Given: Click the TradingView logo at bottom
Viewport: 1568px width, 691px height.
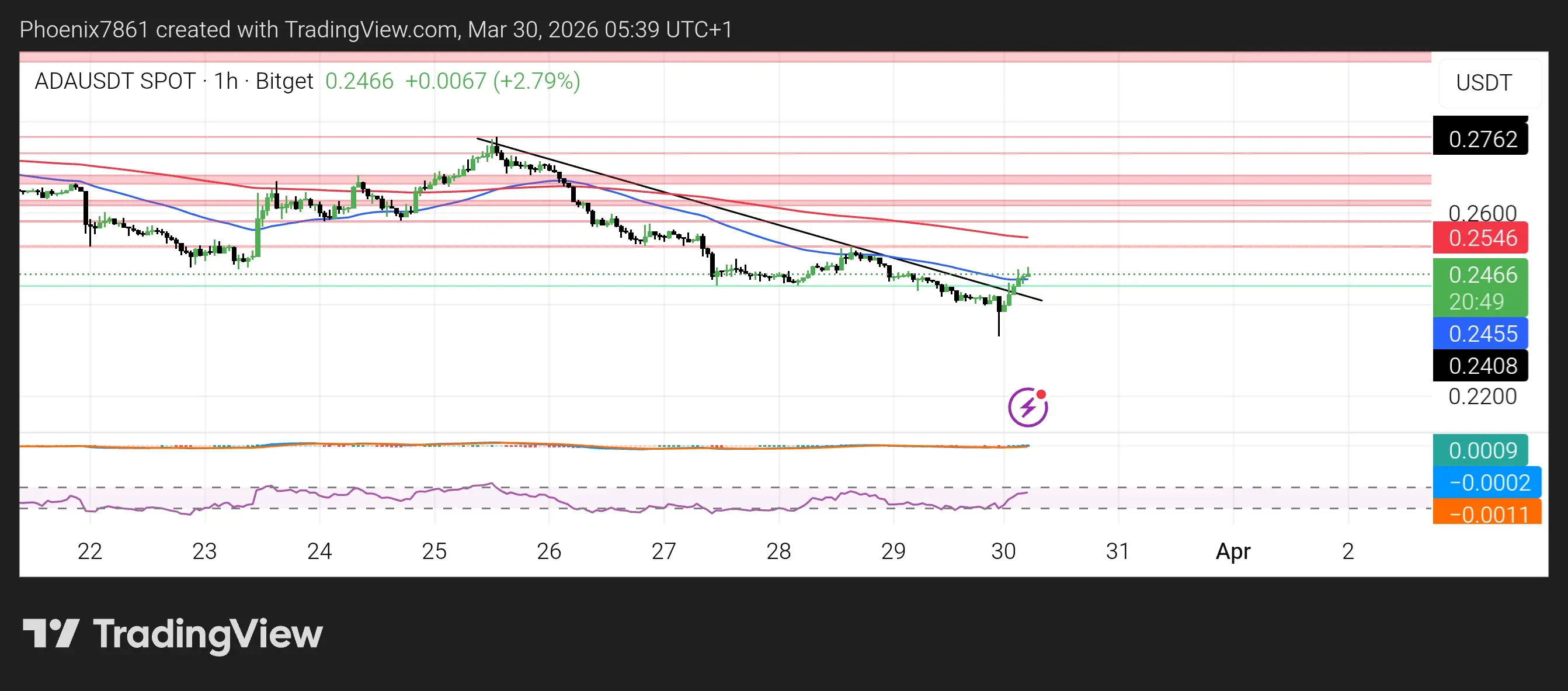Looking at the screenshot, I should (172, 634).
